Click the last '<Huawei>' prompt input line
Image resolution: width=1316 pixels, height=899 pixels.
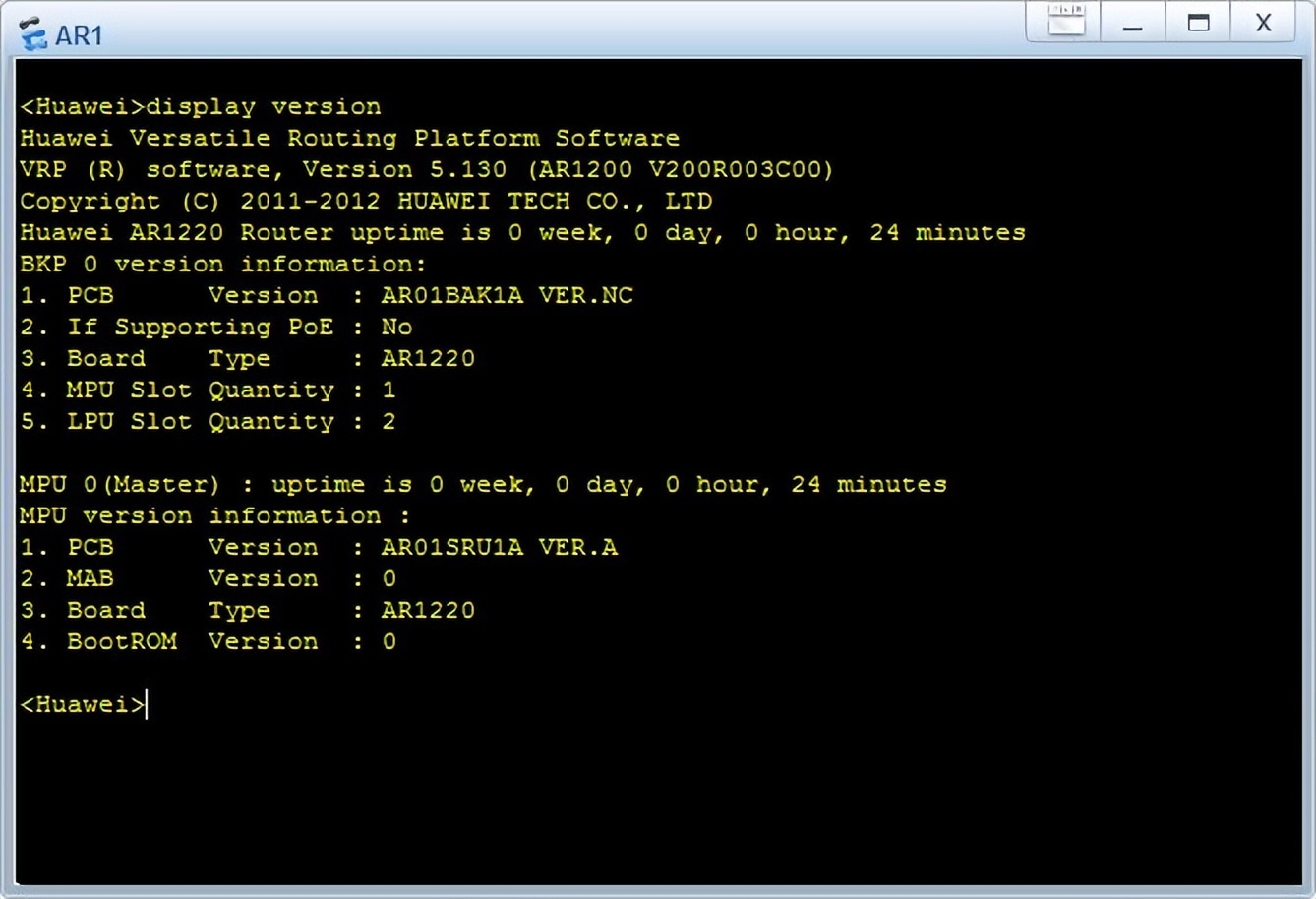pyautogui.click(x=84, y=704)
